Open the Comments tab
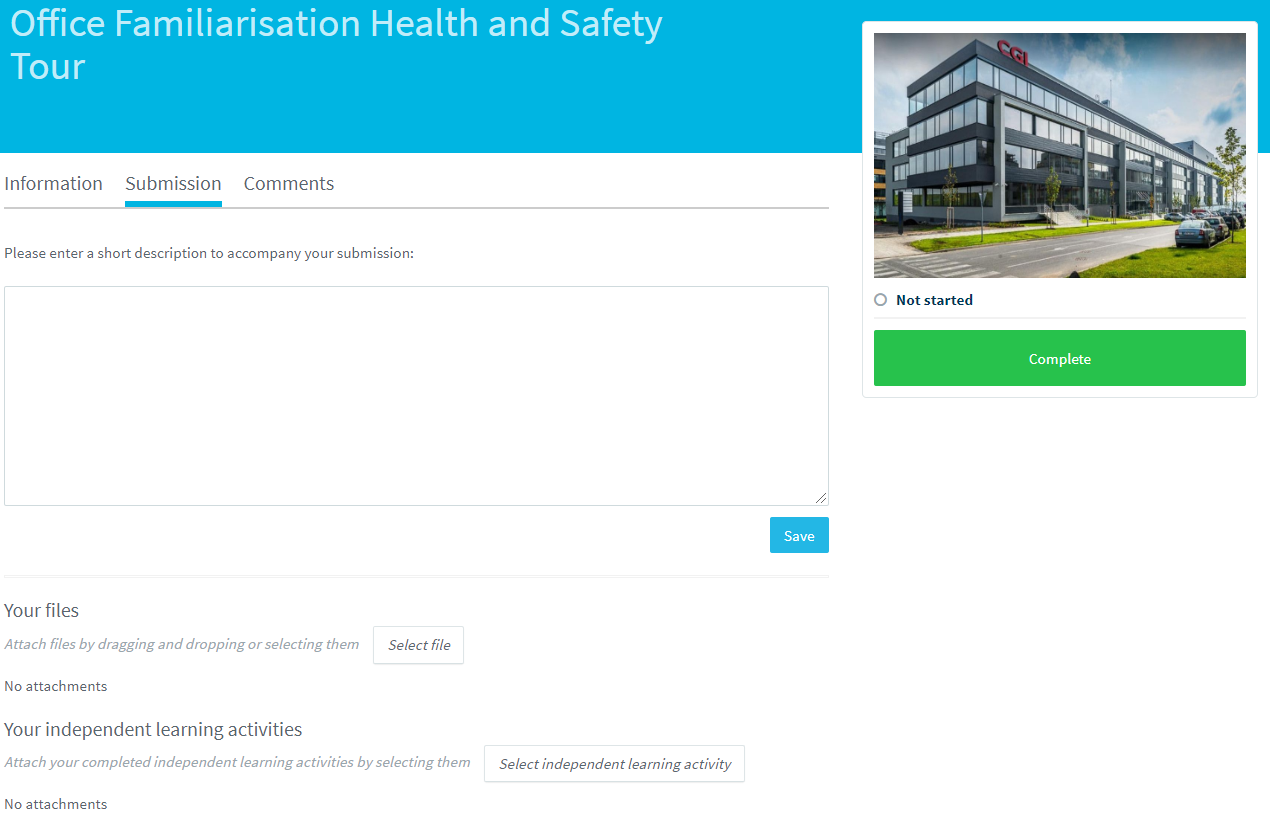Screen dimensions: 1270x840 (x=289, y=184)
